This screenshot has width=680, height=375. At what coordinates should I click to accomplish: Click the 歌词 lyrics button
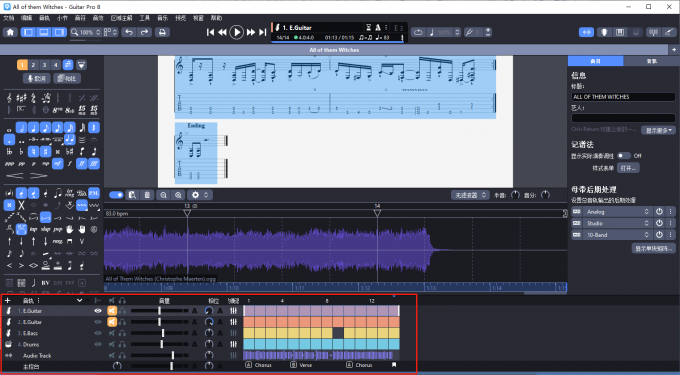(36, 78)
